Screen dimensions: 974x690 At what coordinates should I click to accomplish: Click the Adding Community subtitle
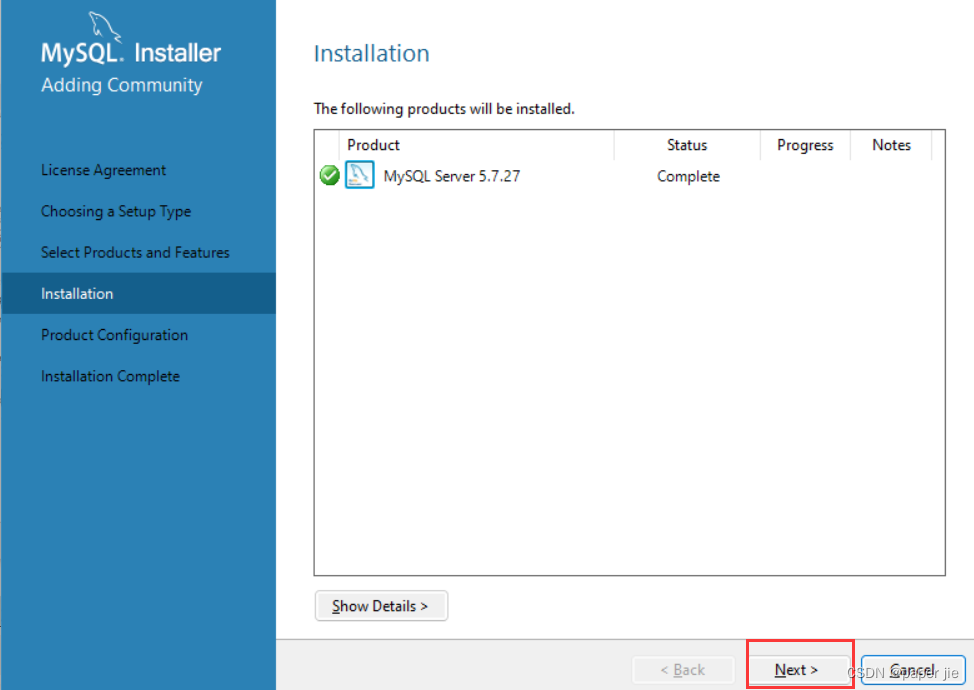point(122,85)
